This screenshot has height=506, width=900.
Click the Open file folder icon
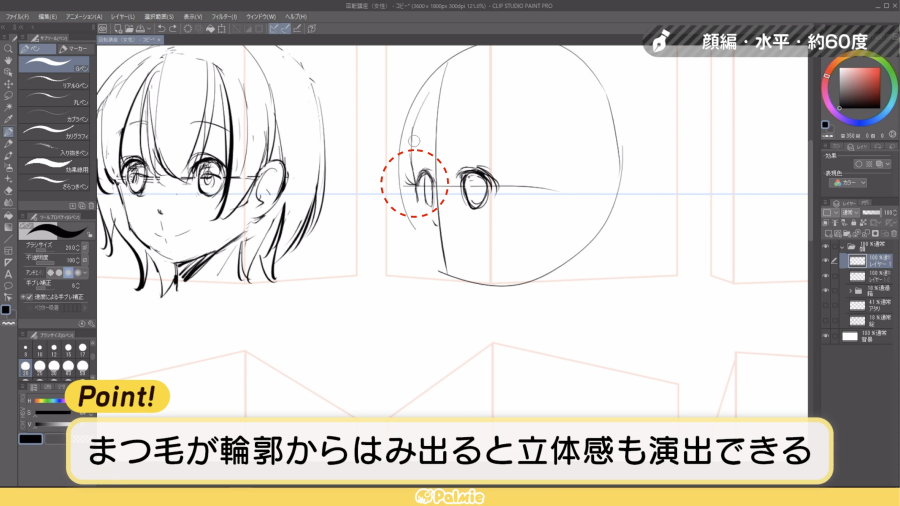[129, 28]
